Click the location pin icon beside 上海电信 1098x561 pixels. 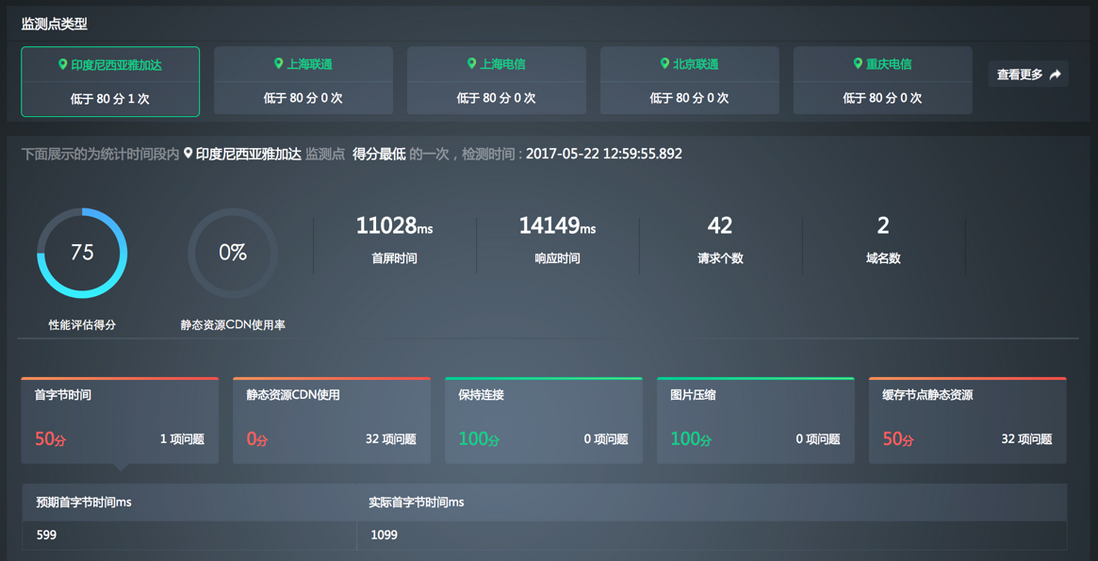tap(471, 64)
